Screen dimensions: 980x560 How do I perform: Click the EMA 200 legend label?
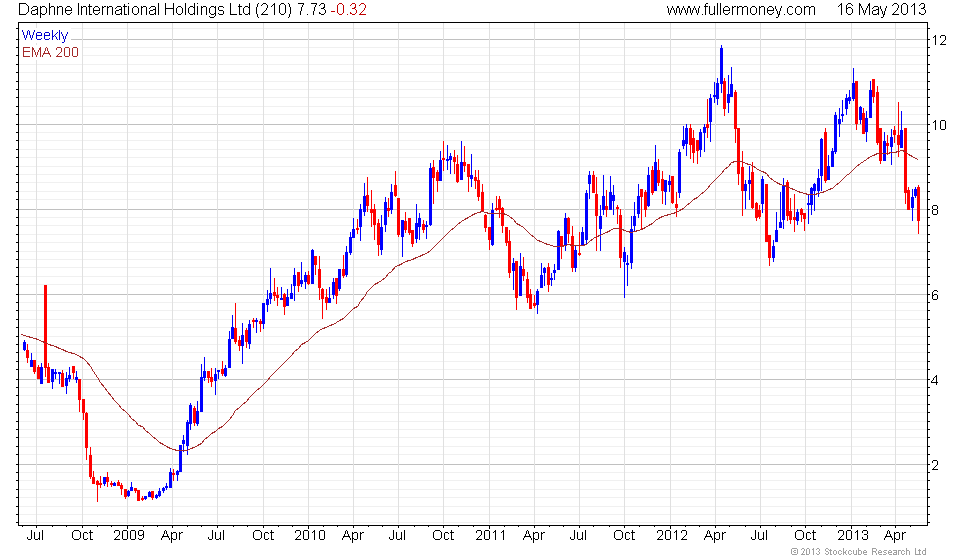coord(51,52)
